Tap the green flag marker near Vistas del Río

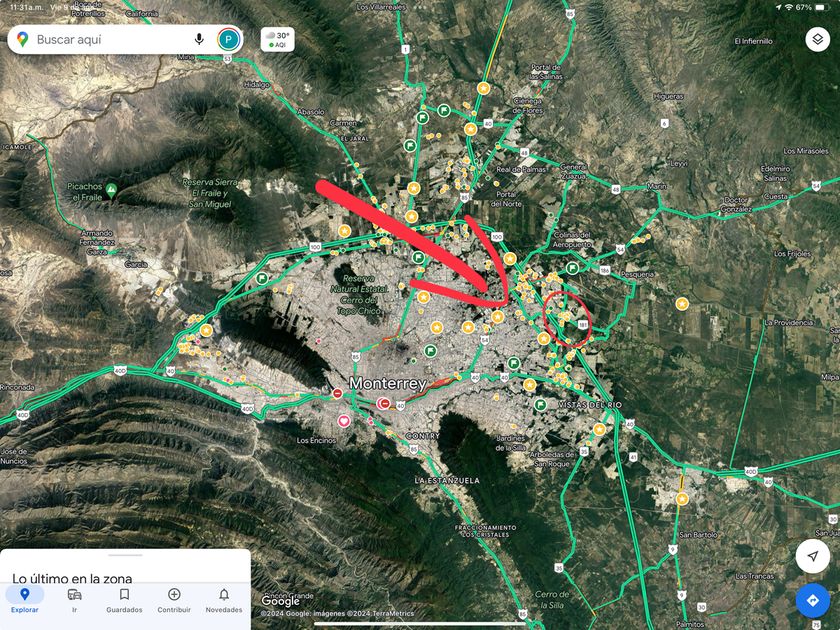click(x=540, y=404)
